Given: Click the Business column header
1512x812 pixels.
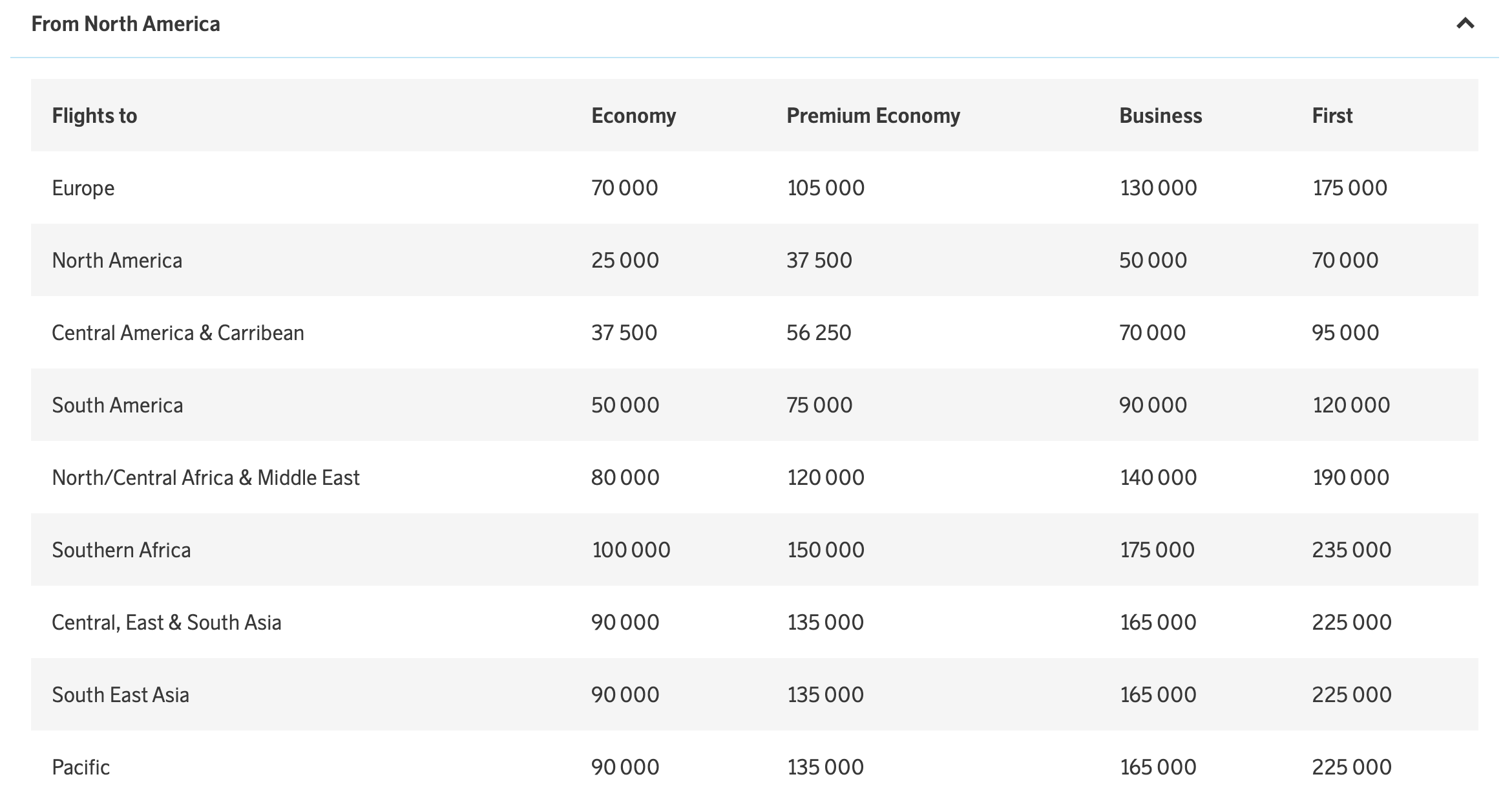Looking at the screenshot, I should click(x=1160, y=116).
